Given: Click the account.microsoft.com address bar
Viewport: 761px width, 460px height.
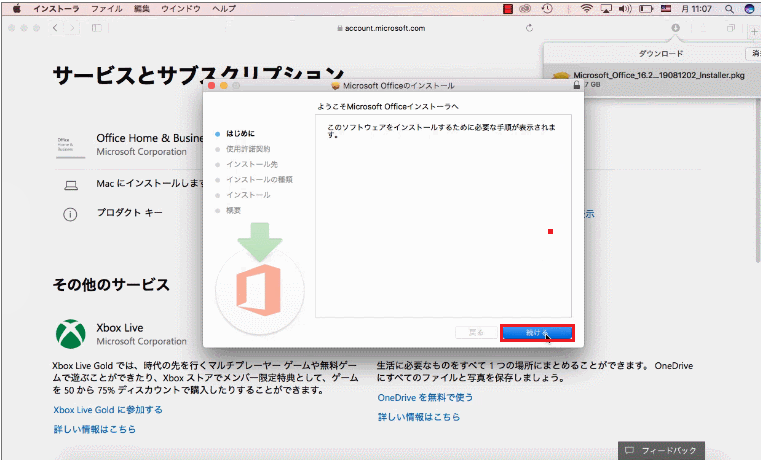Looking at the screenshot, I should [x=380, y=28].
